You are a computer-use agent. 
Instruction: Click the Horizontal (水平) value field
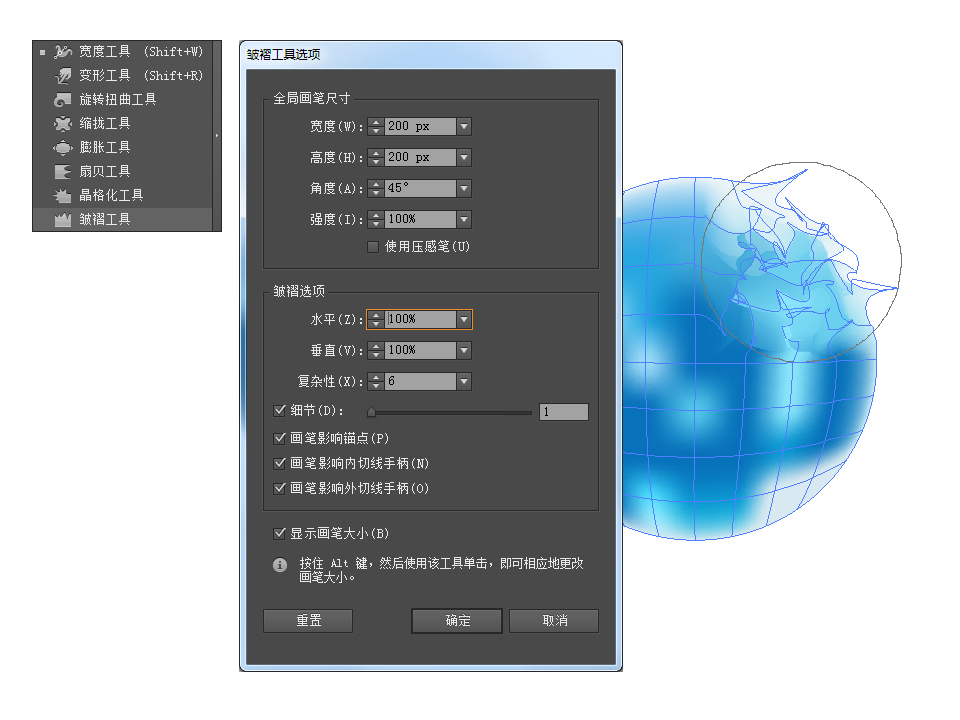click(419, 319)
